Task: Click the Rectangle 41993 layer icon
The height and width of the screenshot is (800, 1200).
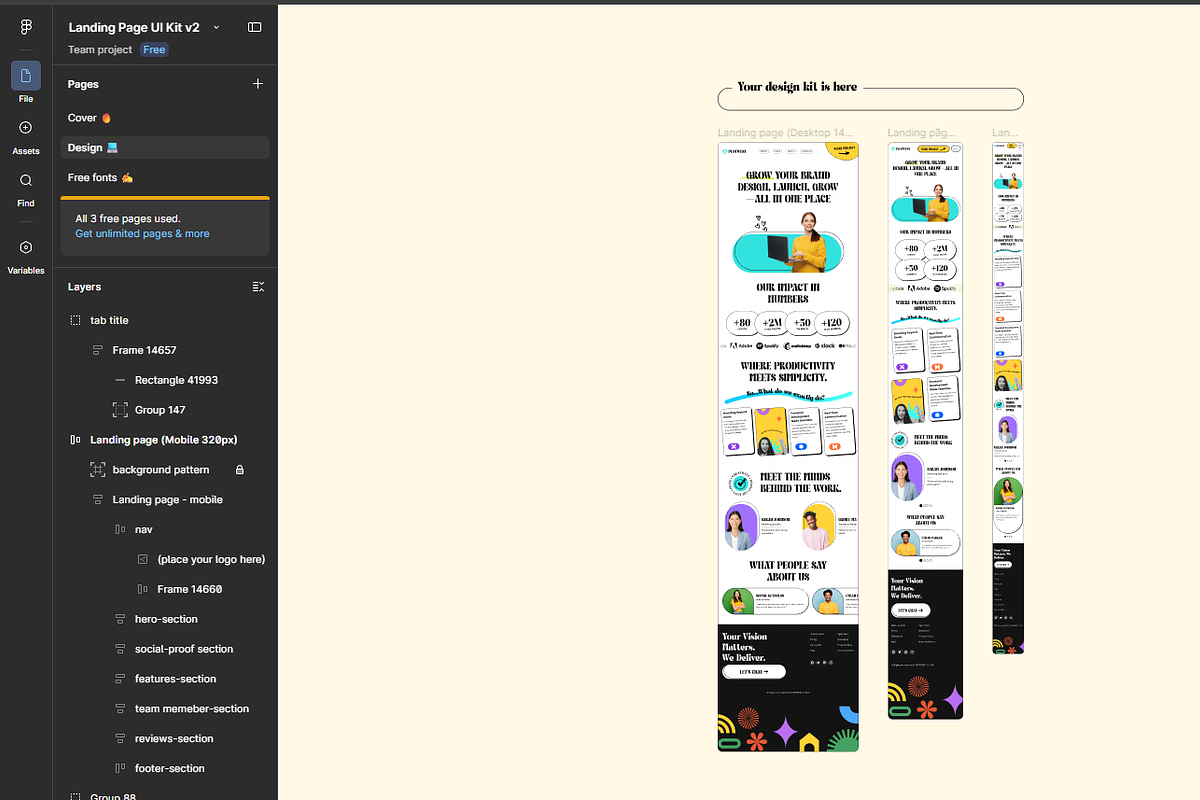Action: click(120, 380)
